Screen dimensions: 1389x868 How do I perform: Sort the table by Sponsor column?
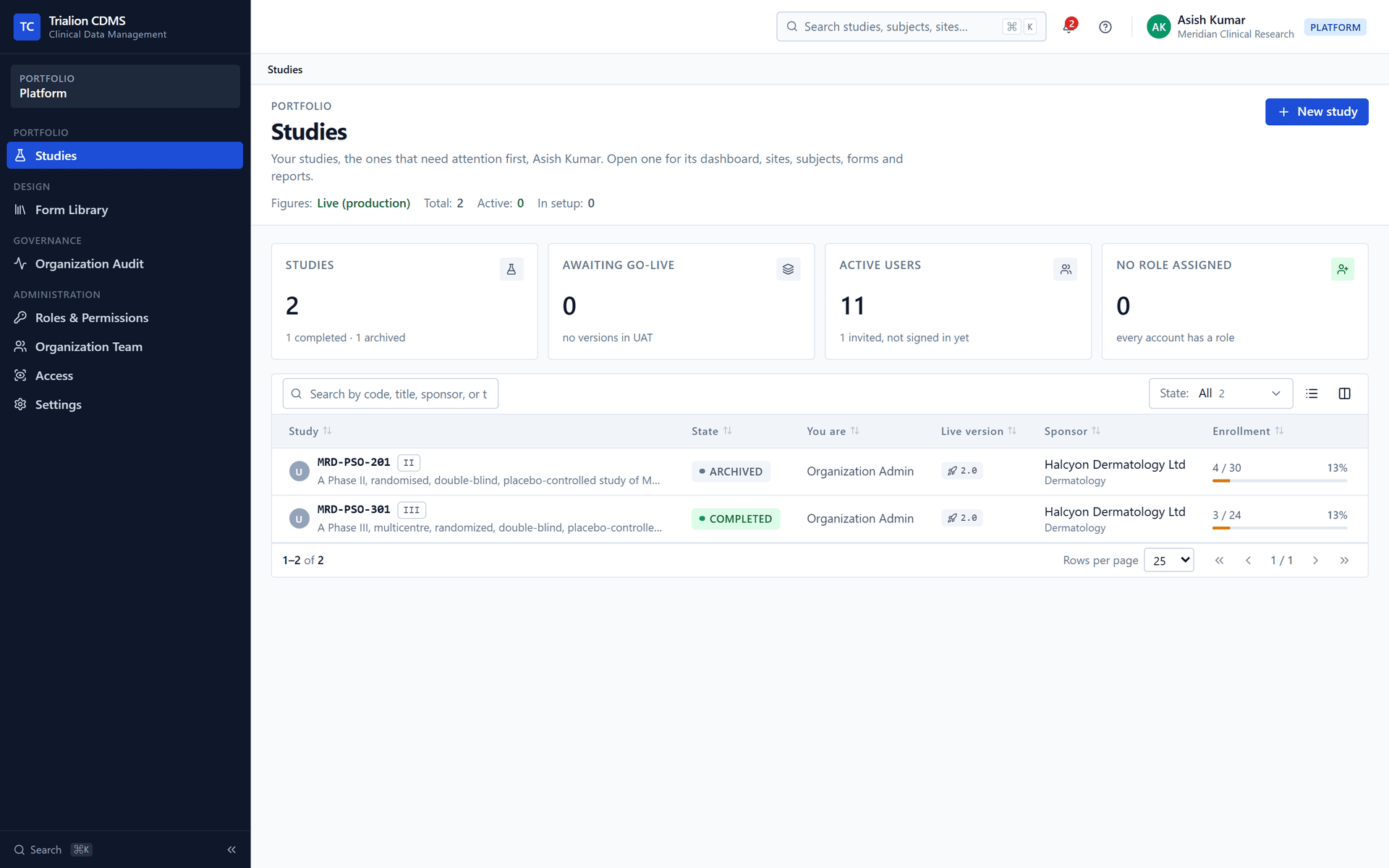(1072, 431)
